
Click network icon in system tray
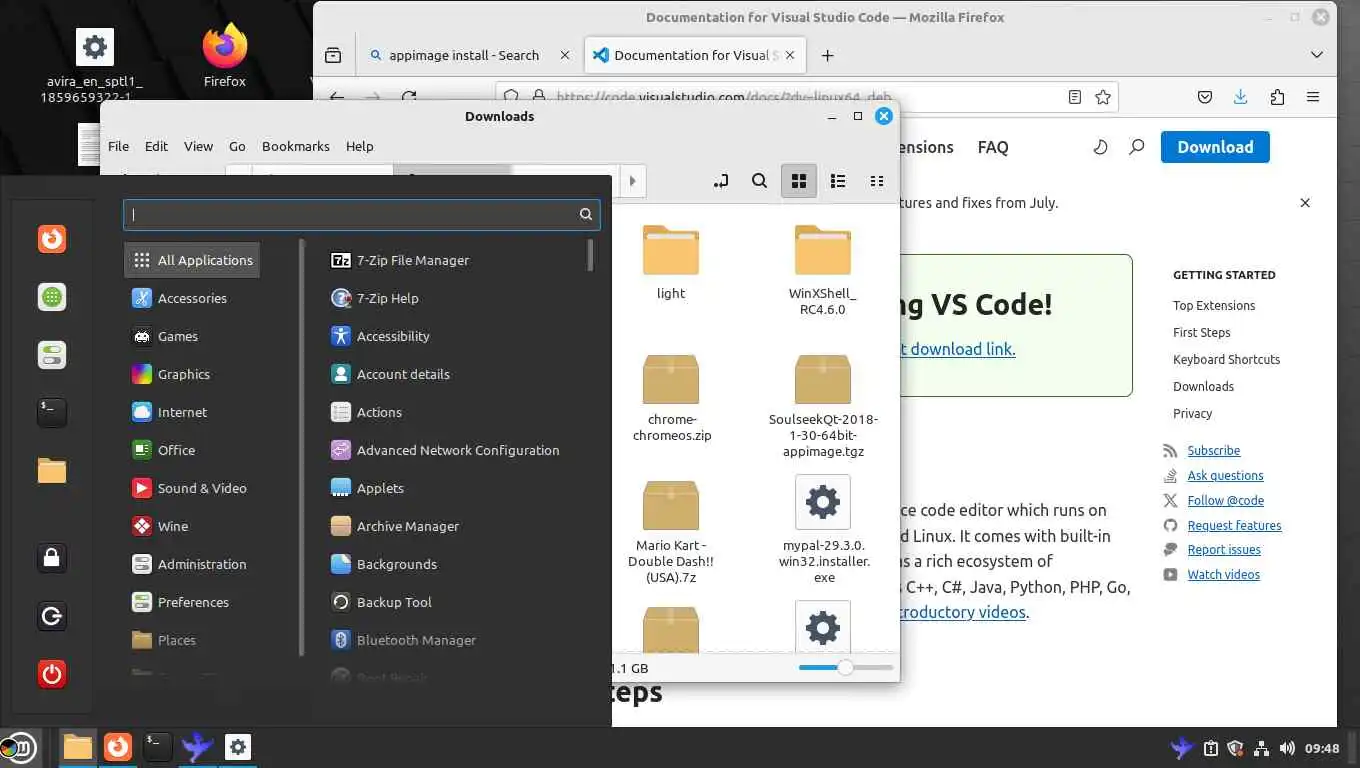tap(1261, 748)
